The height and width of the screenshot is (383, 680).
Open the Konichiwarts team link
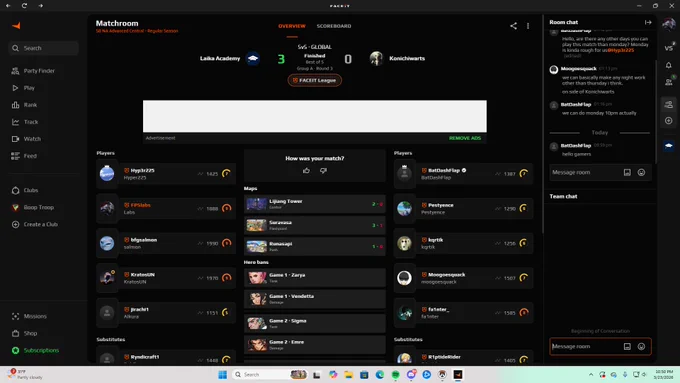(x=407, y=58)
